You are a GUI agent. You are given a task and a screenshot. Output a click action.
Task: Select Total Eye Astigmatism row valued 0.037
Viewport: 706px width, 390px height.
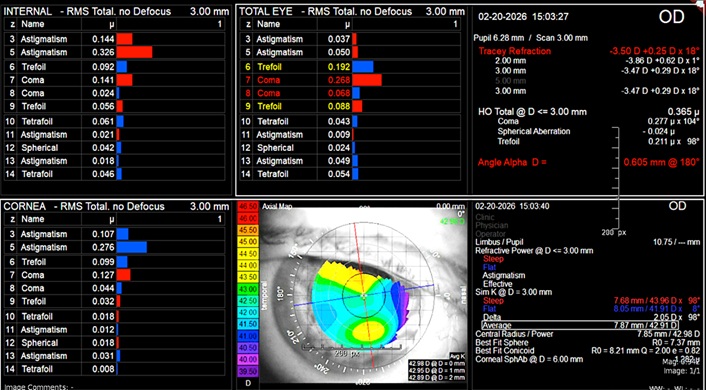pos(350,39)
